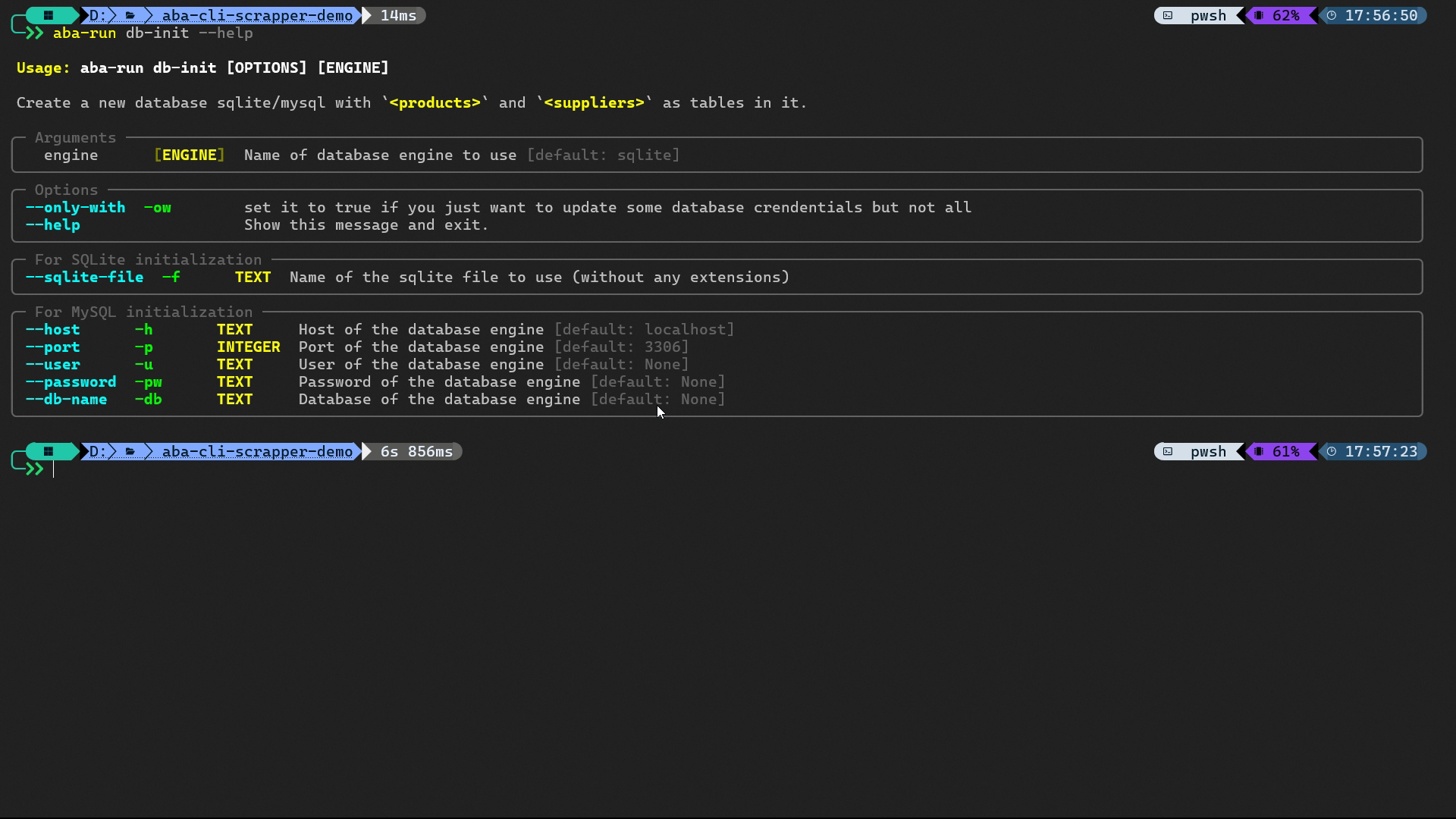Click the folder icon in the top prompt

coord(130,15)
